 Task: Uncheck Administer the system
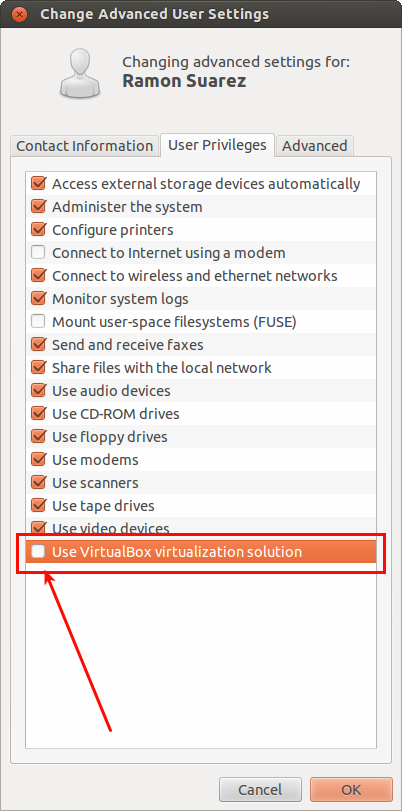(38, 206)
